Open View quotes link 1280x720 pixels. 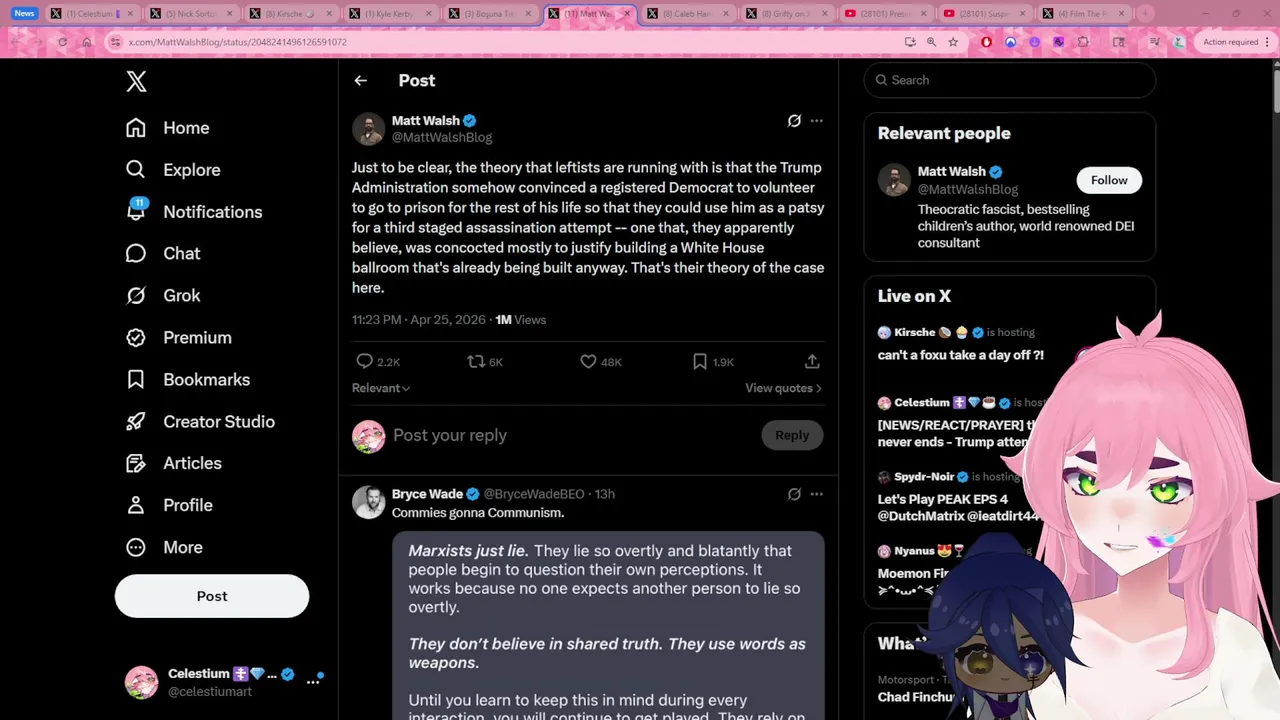point(783,388)
